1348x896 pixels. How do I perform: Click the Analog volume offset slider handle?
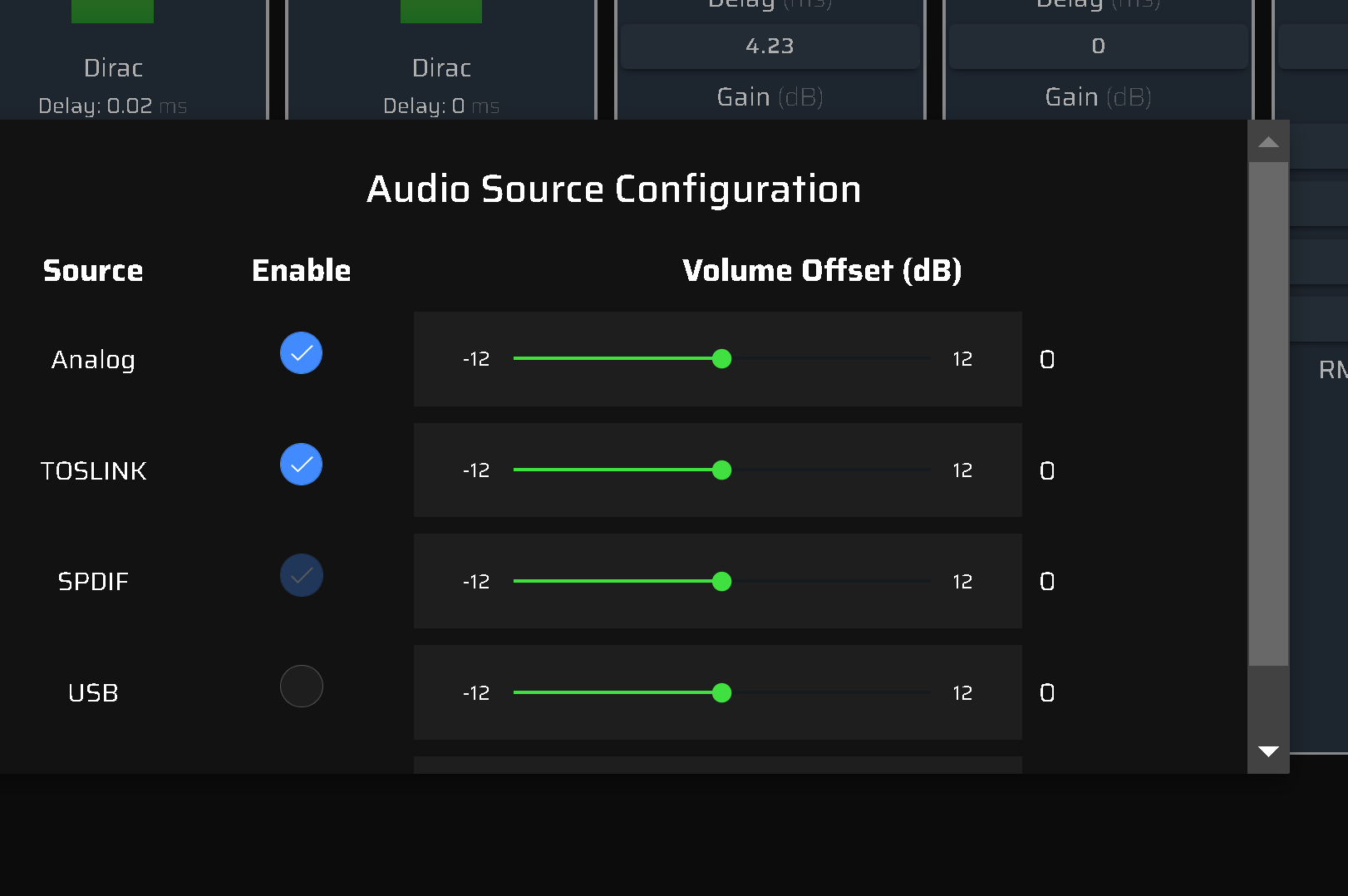click(722, 359)
